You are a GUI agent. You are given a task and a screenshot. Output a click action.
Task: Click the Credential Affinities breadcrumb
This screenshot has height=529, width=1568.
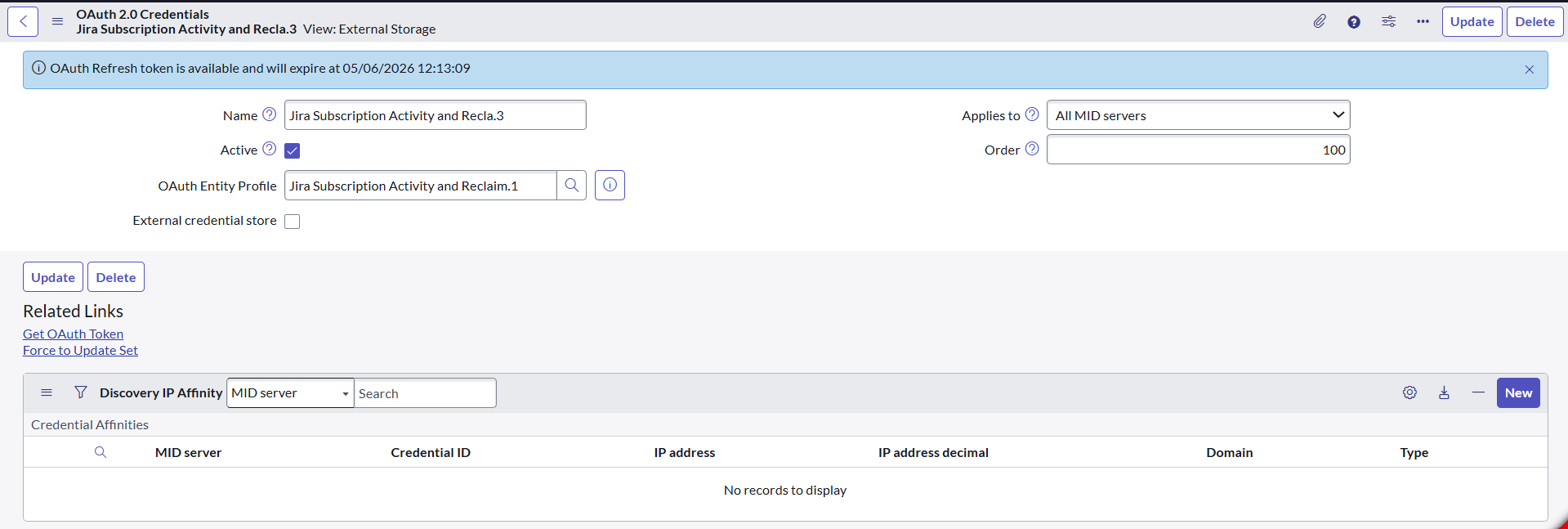click(x=90, y=424)
